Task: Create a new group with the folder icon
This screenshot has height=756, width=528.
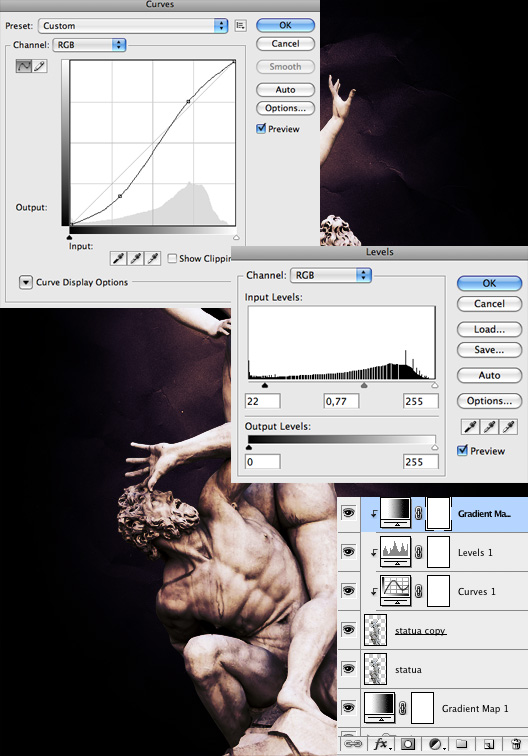Action: tap(462, 743)
